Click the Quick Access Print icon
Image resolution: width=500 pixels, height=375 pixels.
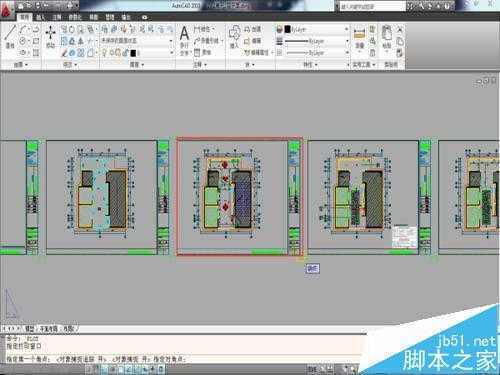(71, 6)
